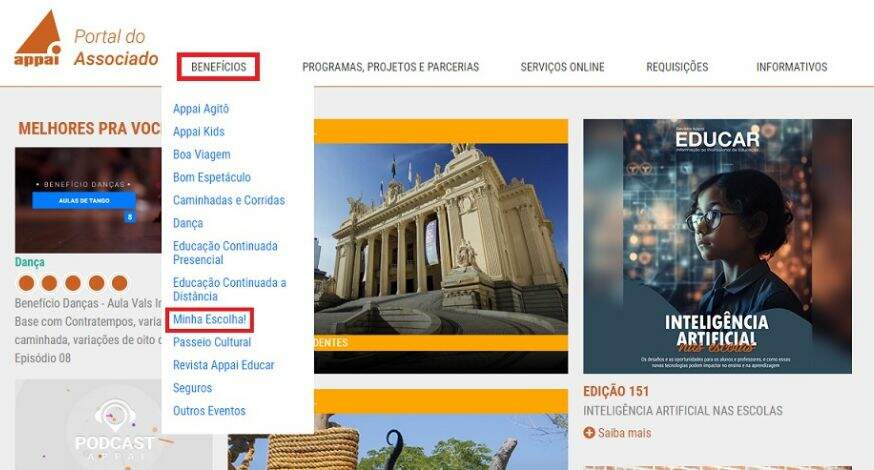Open Programas, Projetos e Parcerias menu
This screenshot has width=874, height=470.
(x=390, y=67)
